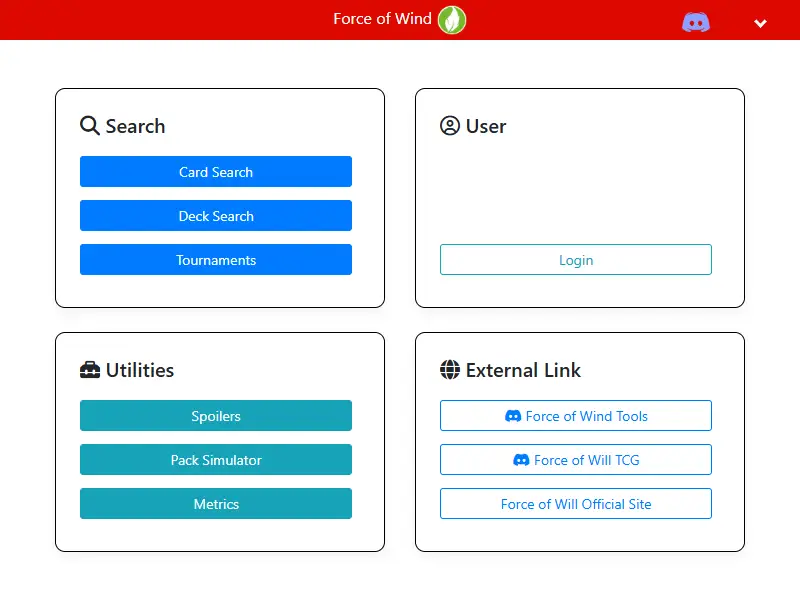Click the Login button
The image size is (800, 600).
(x=576, y=259)
